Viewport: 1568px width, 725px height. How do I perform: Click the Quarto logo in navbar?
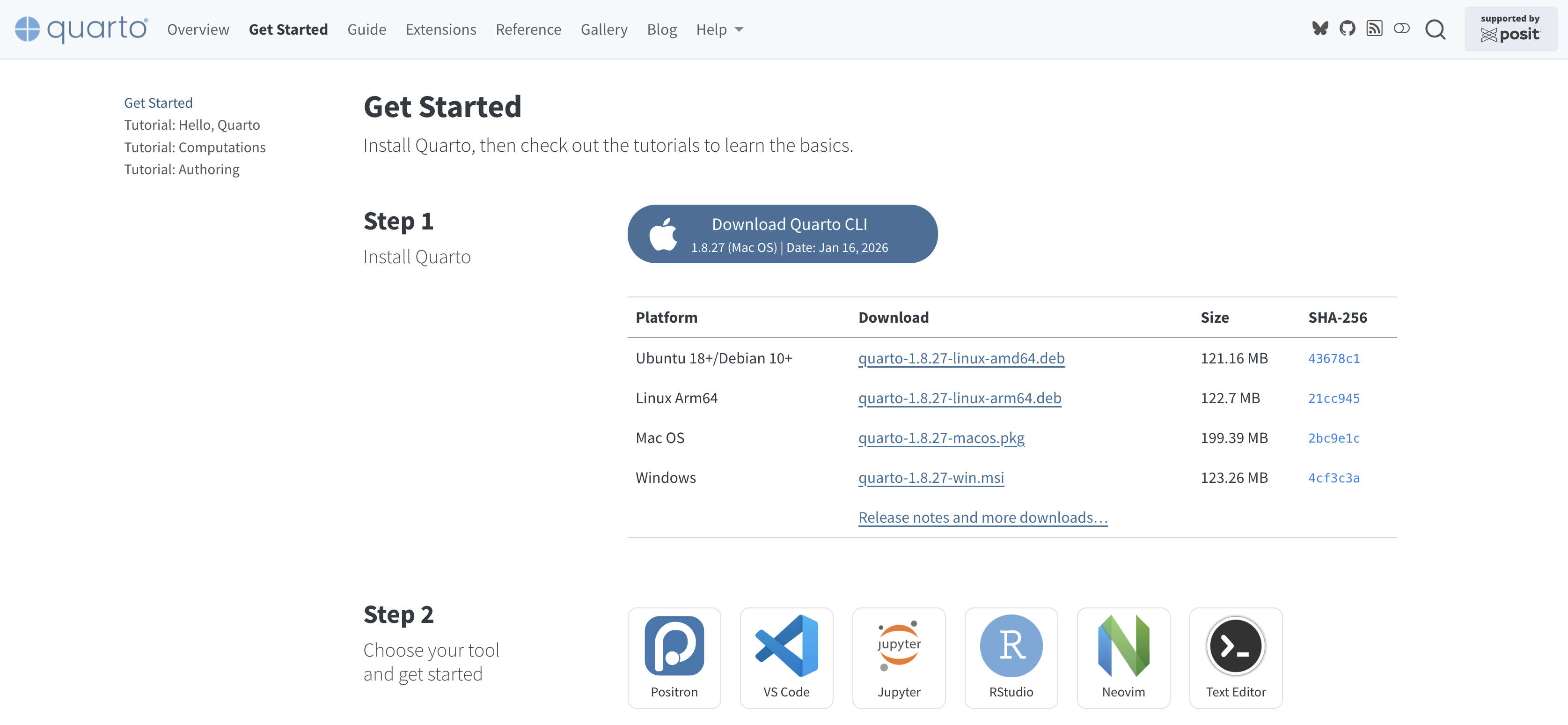81,29
